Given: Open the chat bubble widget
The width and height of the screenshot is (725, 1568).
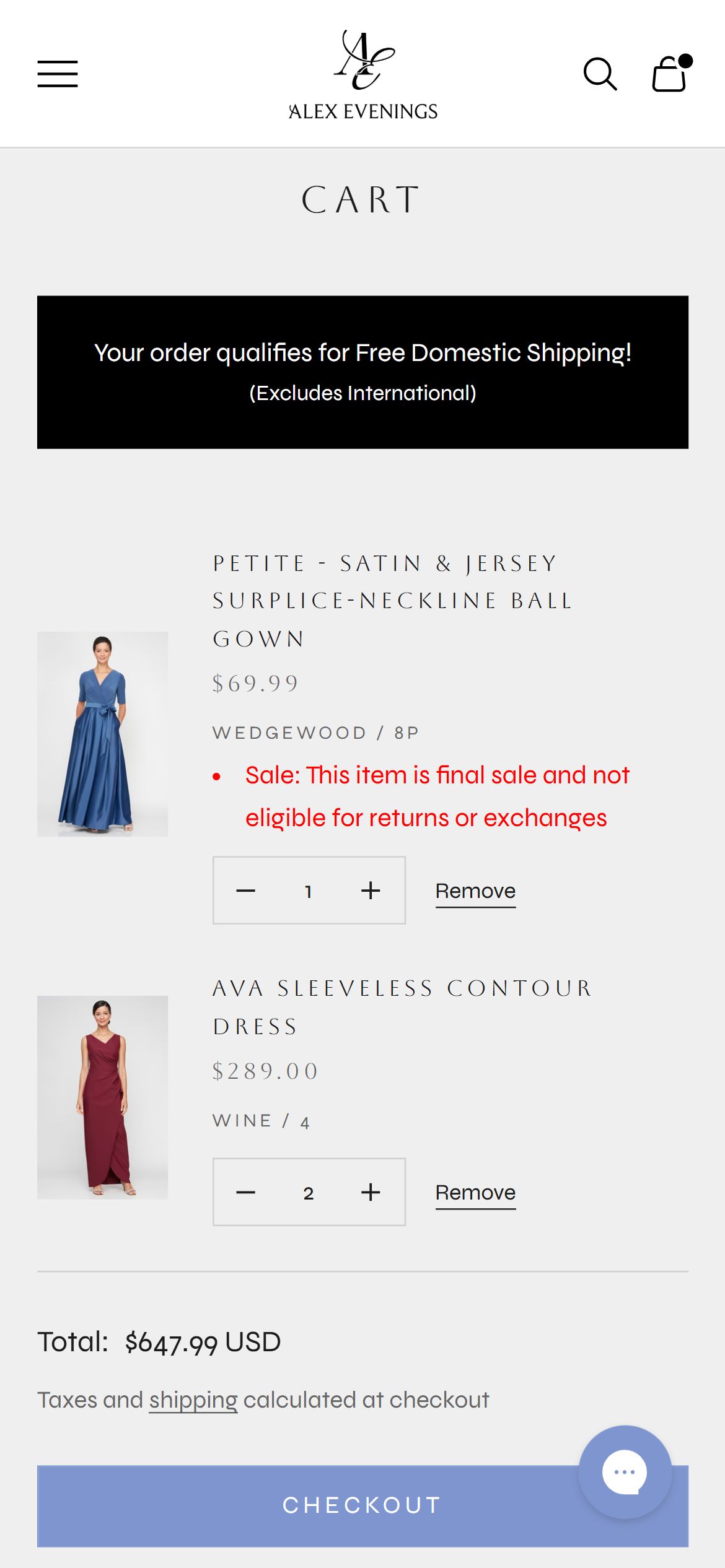Looking at the screenshot, I should click(625, 1471).
